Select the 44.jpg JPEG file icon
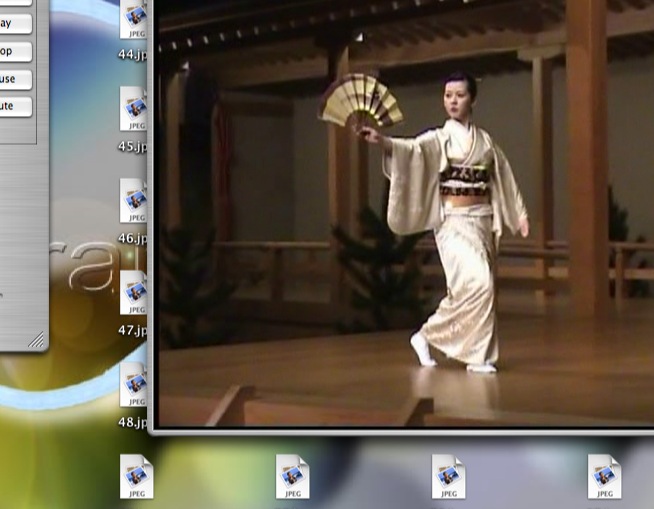This screenshot has height=509, width=654. (x=133, y=19)
